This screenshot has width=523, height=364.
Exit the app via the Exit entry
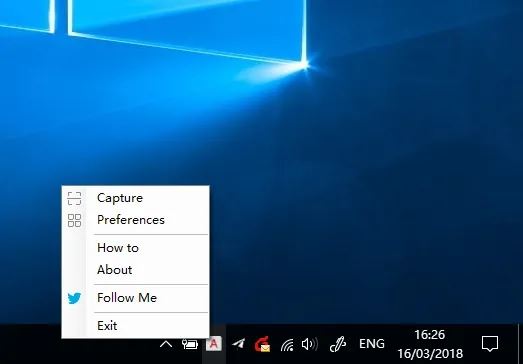pos(135,325)
